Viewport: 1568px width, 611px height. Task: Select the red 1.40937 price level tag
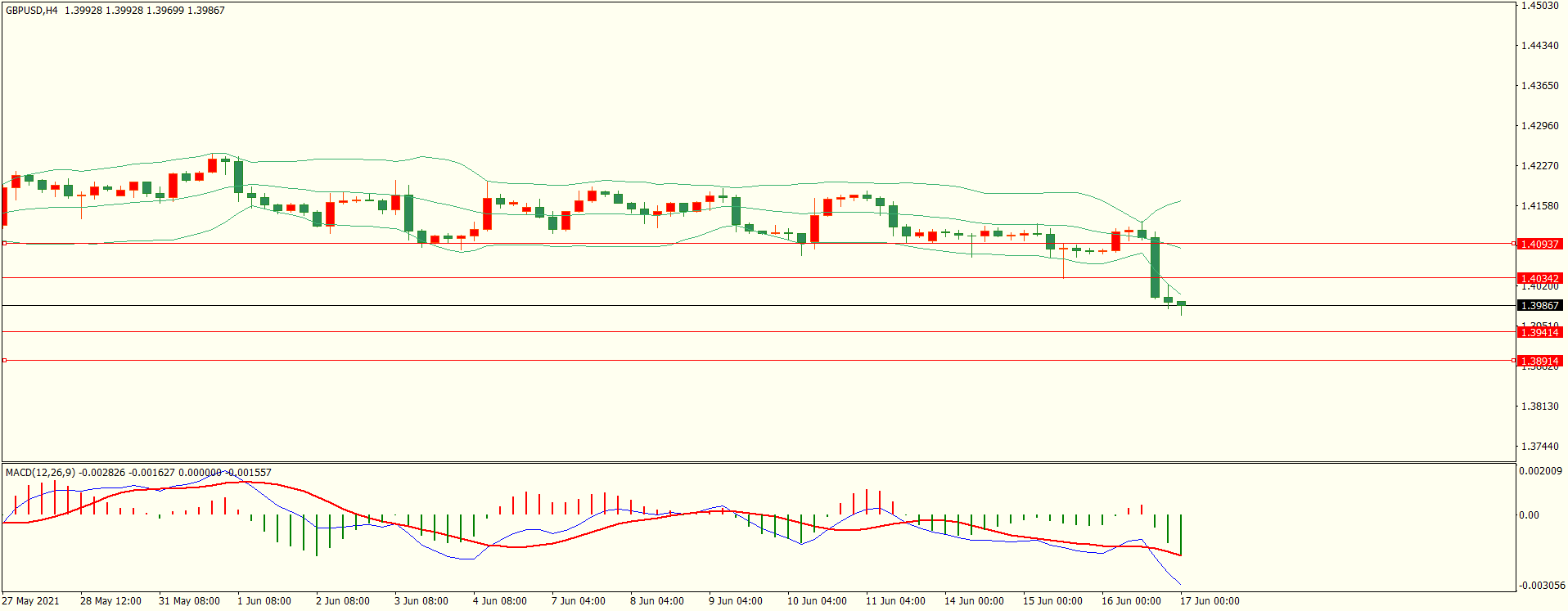pyautogui.click(x=1539, y=244)
